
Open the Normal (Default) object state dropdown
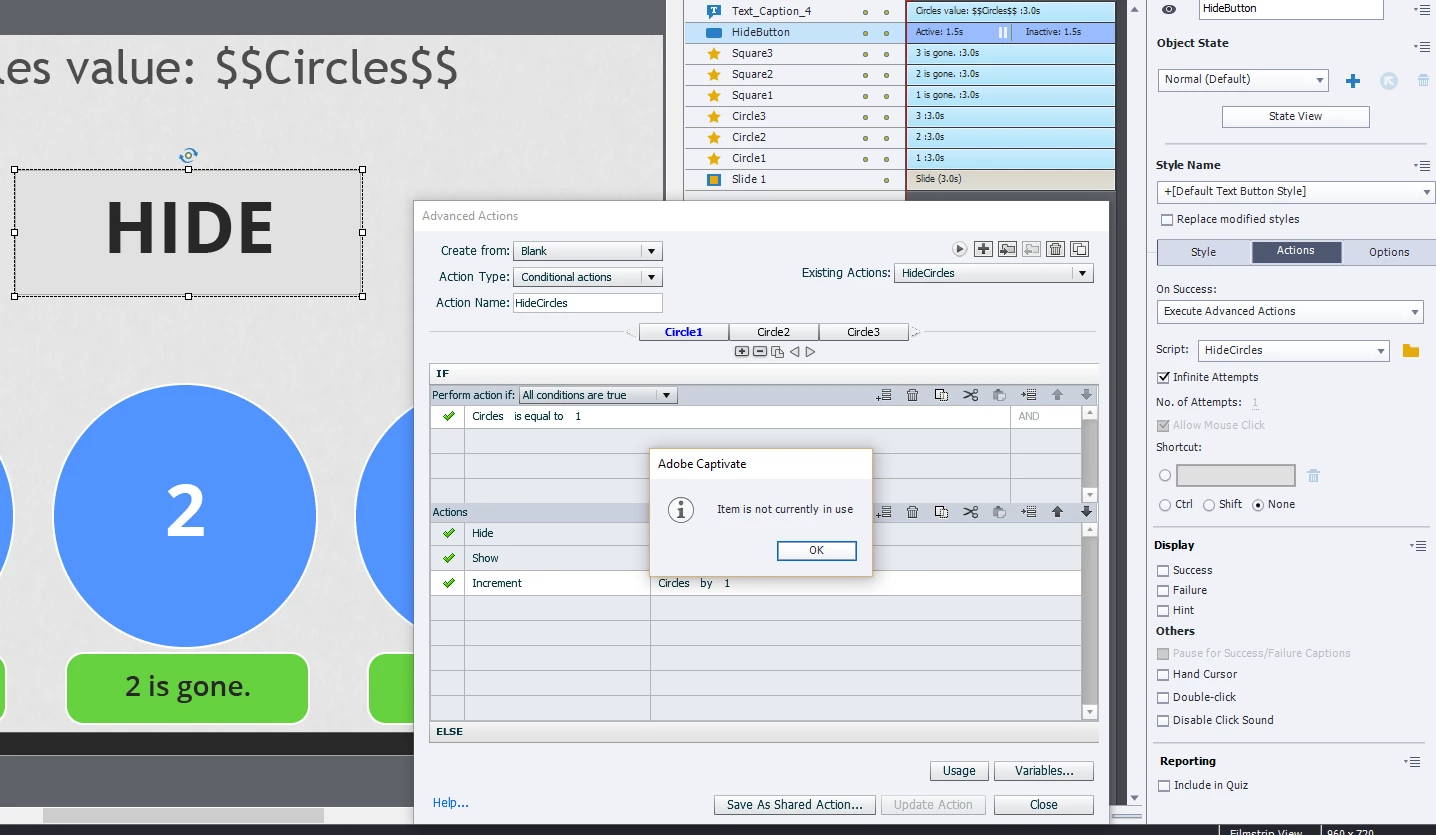click(1243, 80)
